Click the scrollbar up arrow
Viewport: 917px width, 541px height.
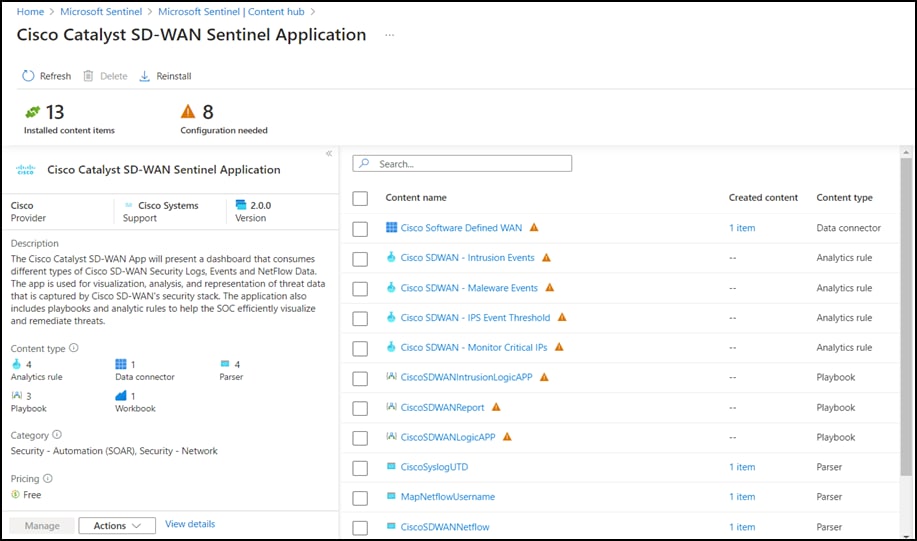(906, 152)
